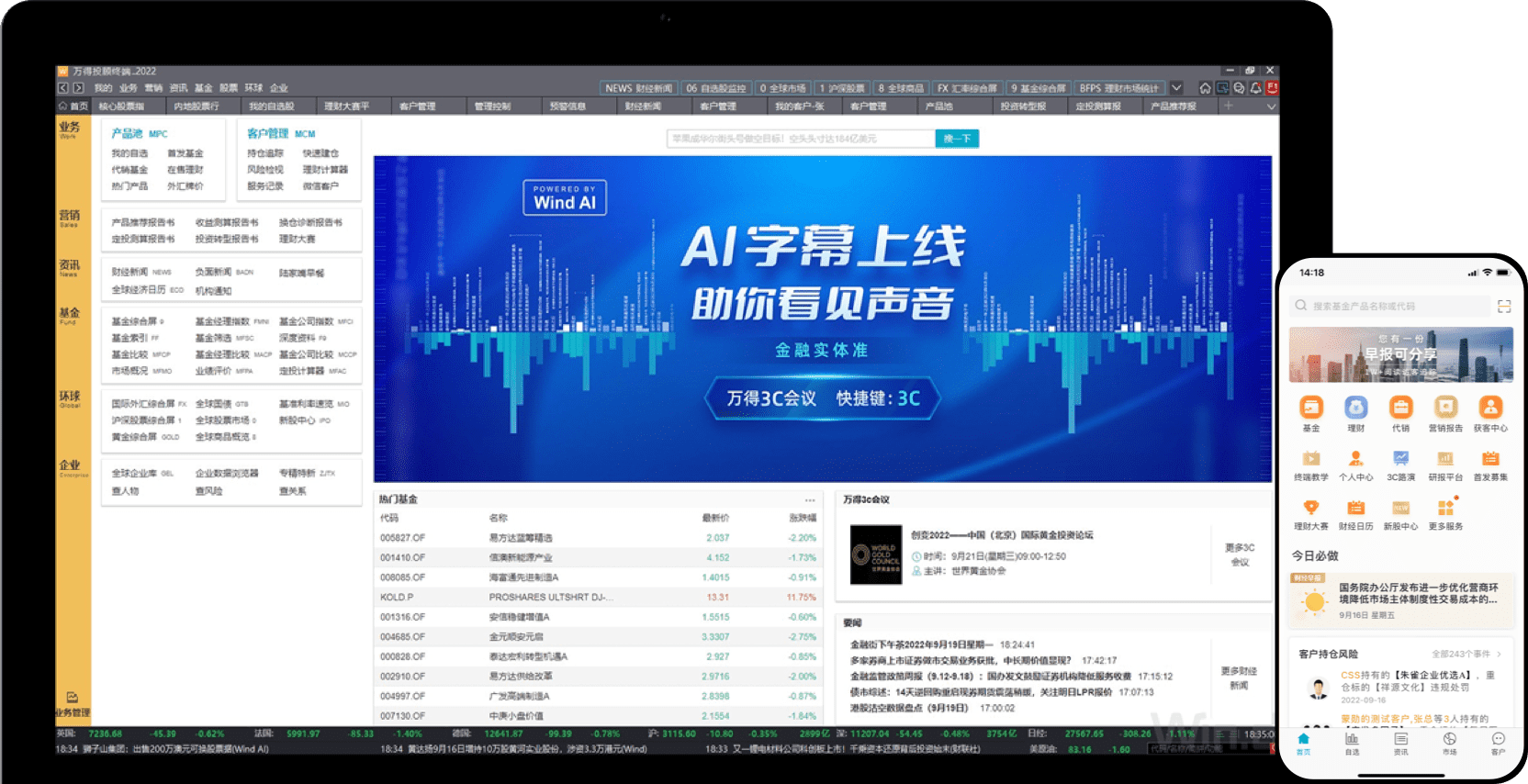Viewport: 1528px width, 784px height.
Task: Open 环球 menu in desktop menu bar
Action: [x=253, y=88]
